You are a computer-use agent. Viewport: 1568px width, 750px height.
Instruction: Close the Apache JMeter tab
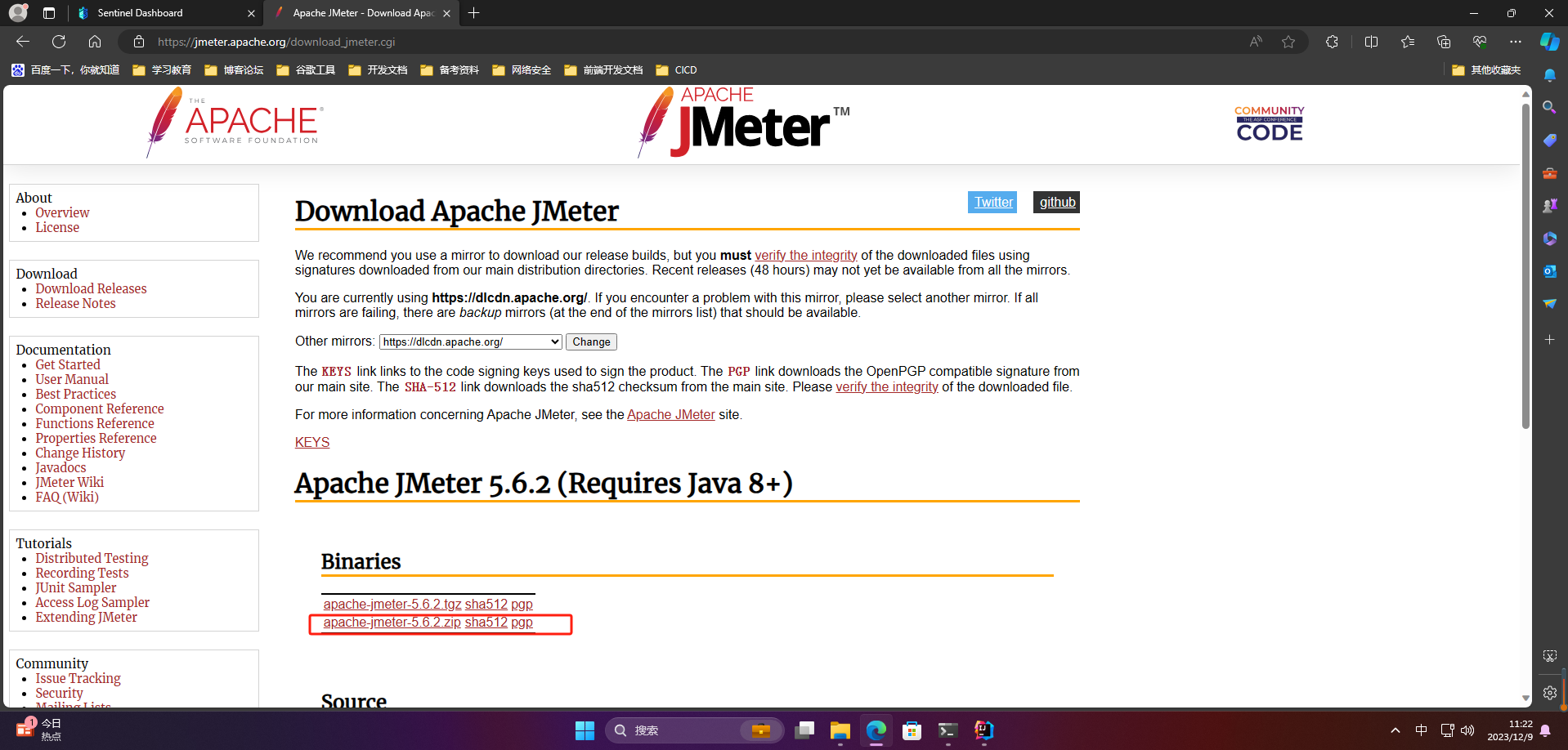point(446,13)
